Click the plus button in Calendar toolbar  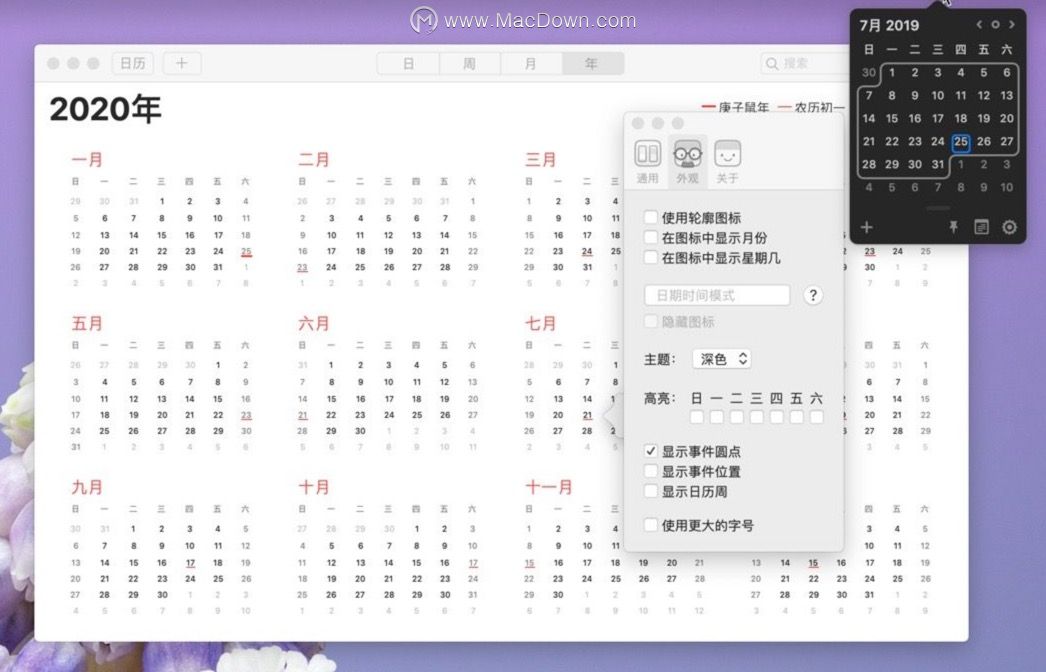(x=181, y=63)
